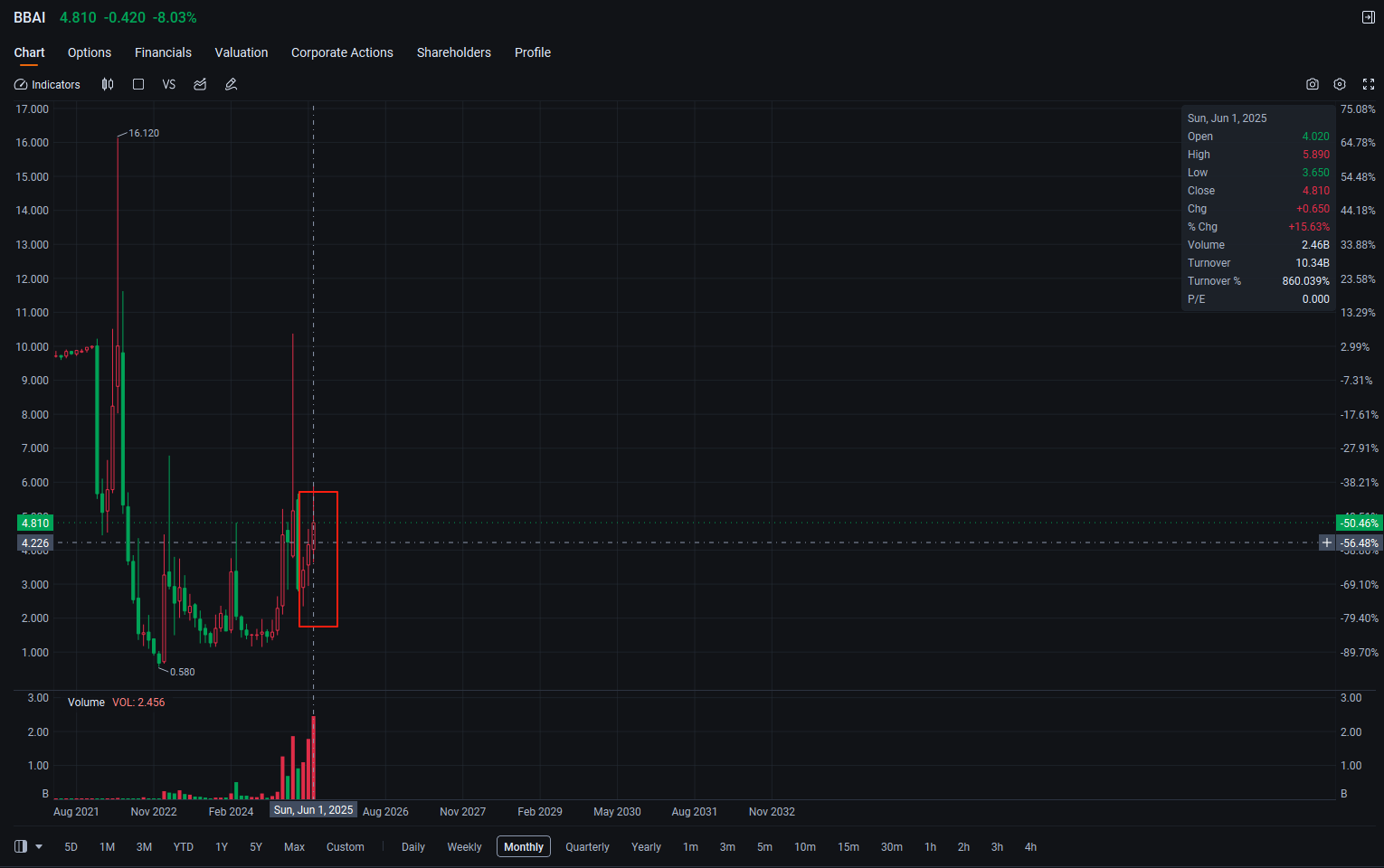Take a chart snapshot with camera icon

point(1313,84)
